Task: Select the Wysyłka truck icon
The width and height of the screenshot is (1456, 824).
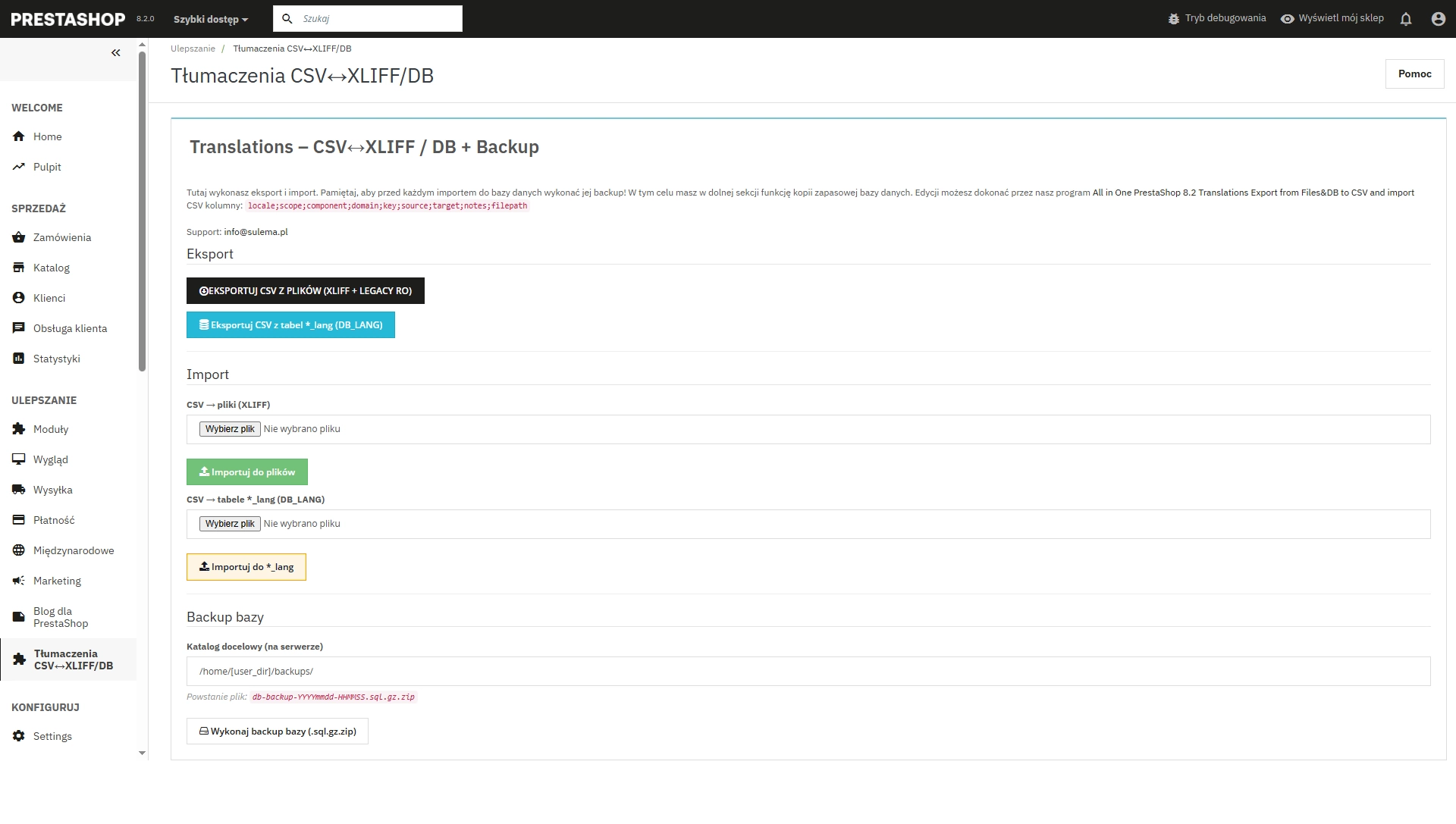Action: (x=18, y=489)
